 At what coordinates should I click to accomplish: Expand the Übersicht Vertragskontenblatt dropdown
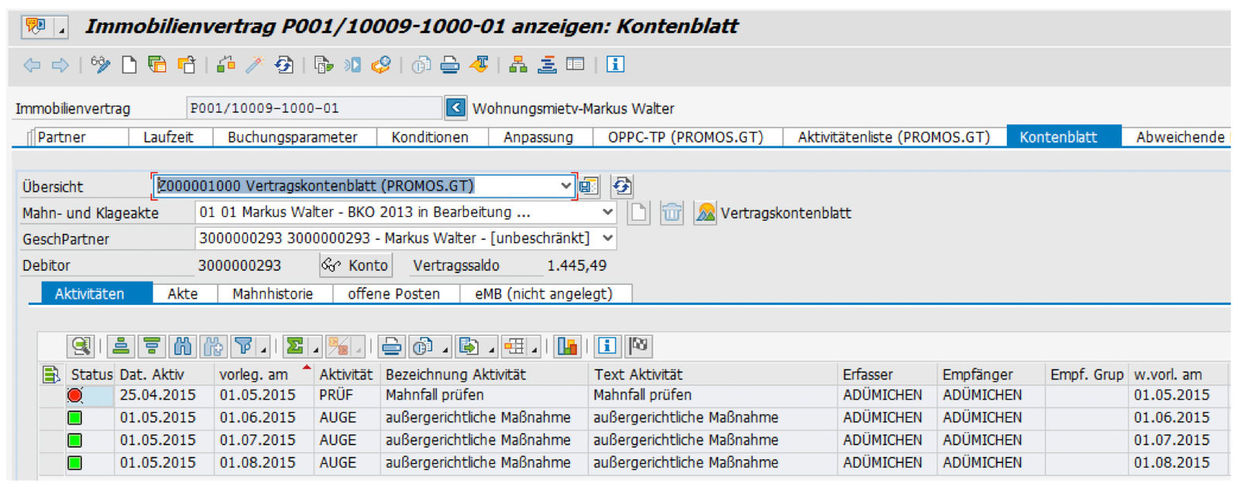pyautogui.click(x=567, y=186)
